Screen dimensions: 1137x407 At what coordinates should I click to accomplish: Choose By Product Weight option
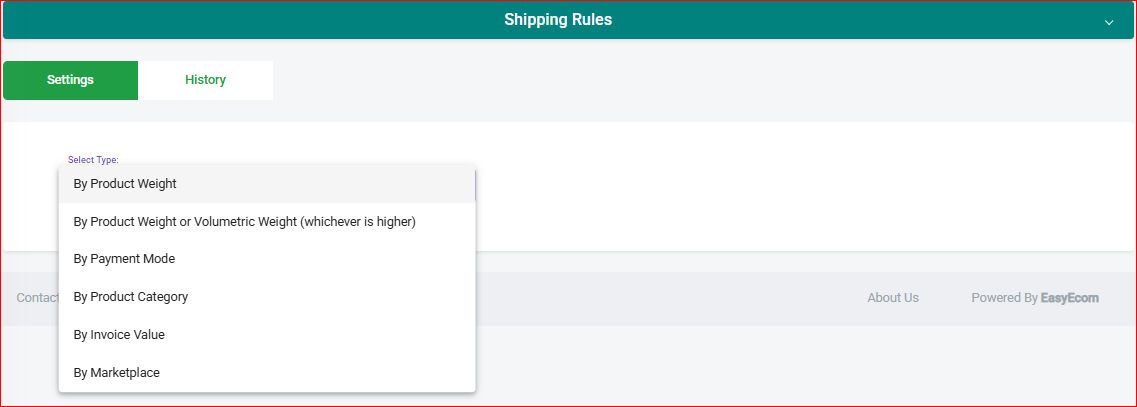pos(267,184)
